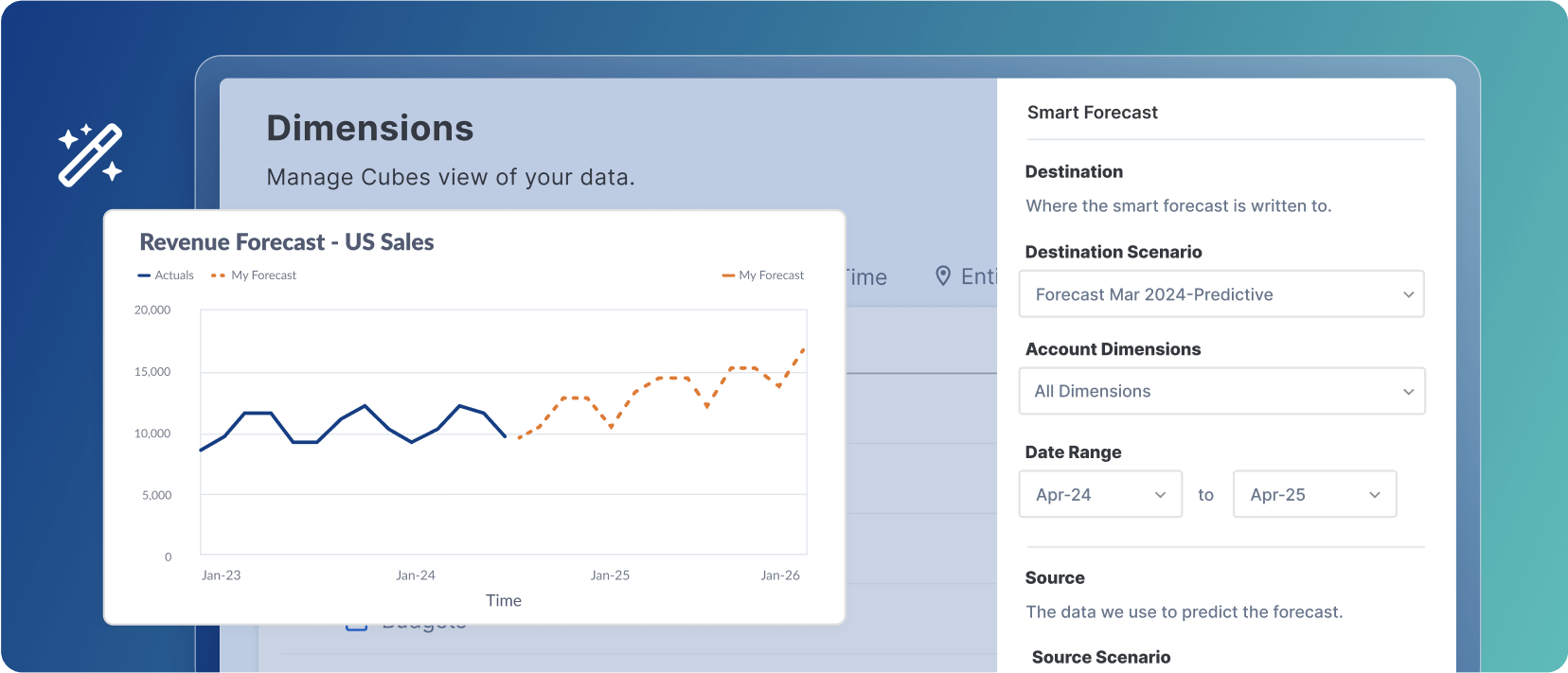1568x673 pixels.
Task: Click the chevron arrow in Forecast Mar 2024-Predictive field
Action: pos(1408,294)
